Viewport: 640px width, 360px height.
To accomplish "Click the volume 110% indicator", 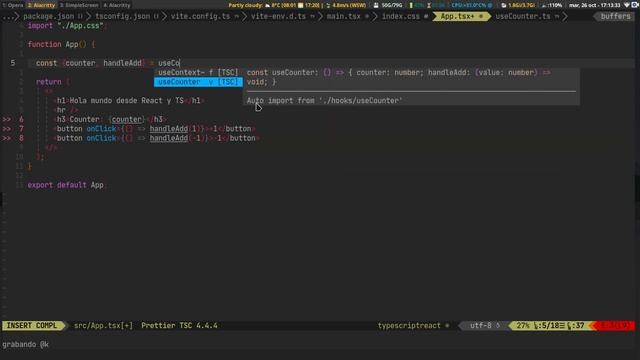I will (552, 5).
